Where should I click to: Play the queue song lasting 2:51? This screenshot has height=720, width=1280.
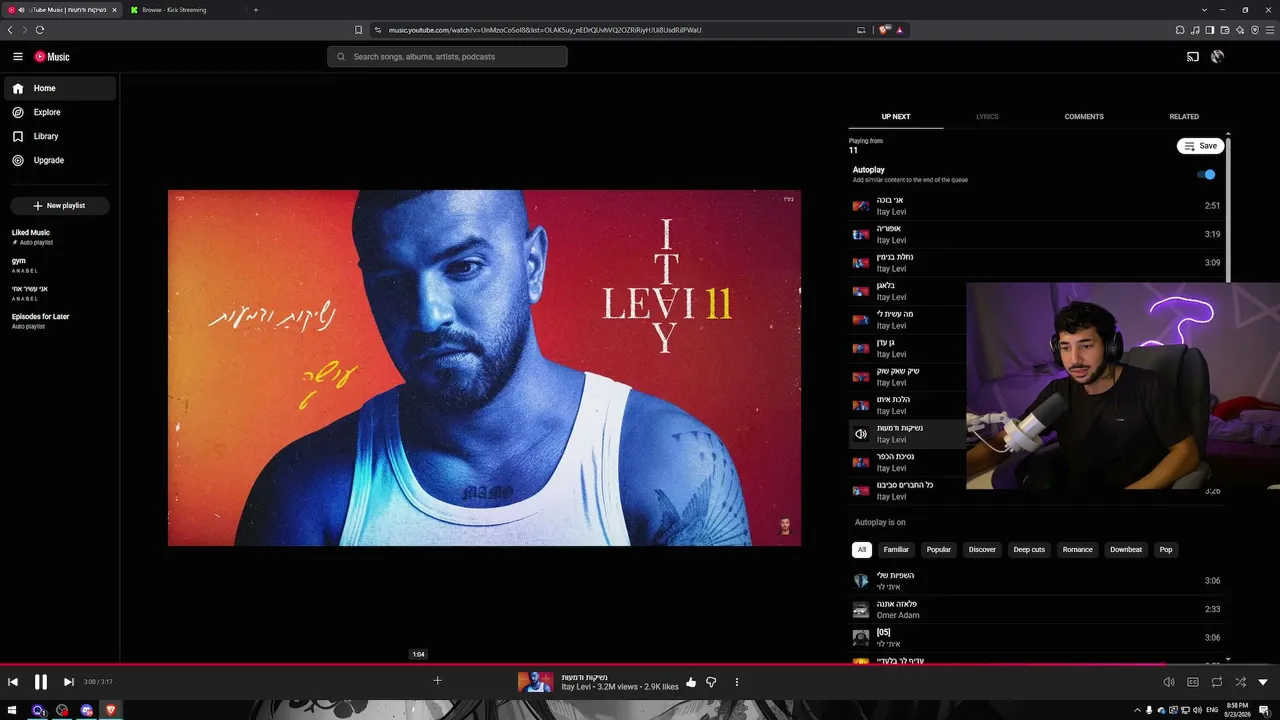click(x=1036, y=205)
